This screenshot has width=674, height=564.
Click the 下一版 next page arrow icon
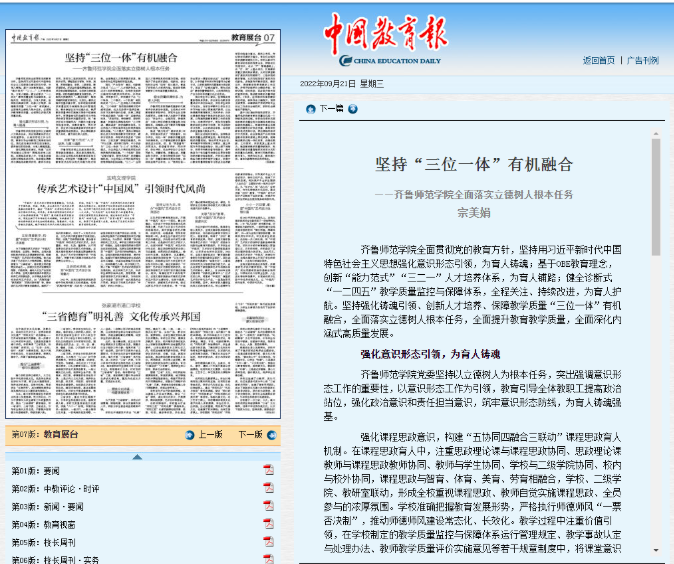[271, 435]
